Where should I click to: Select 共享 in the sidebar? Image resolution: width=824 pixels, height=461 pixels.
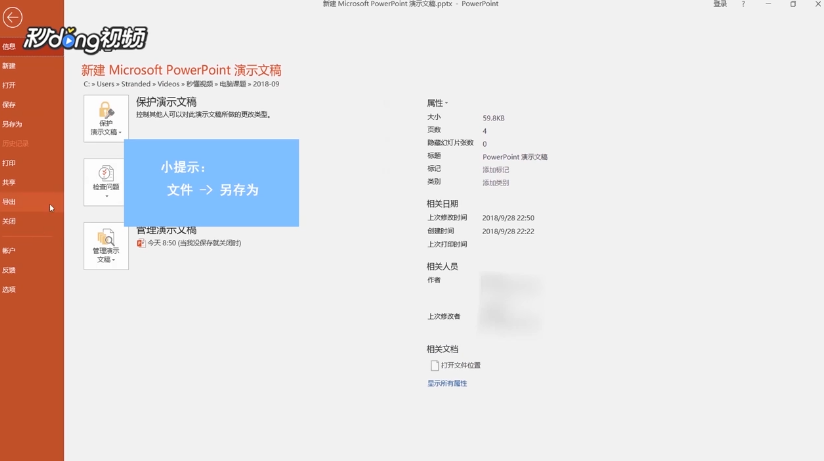tap(9, 182)
